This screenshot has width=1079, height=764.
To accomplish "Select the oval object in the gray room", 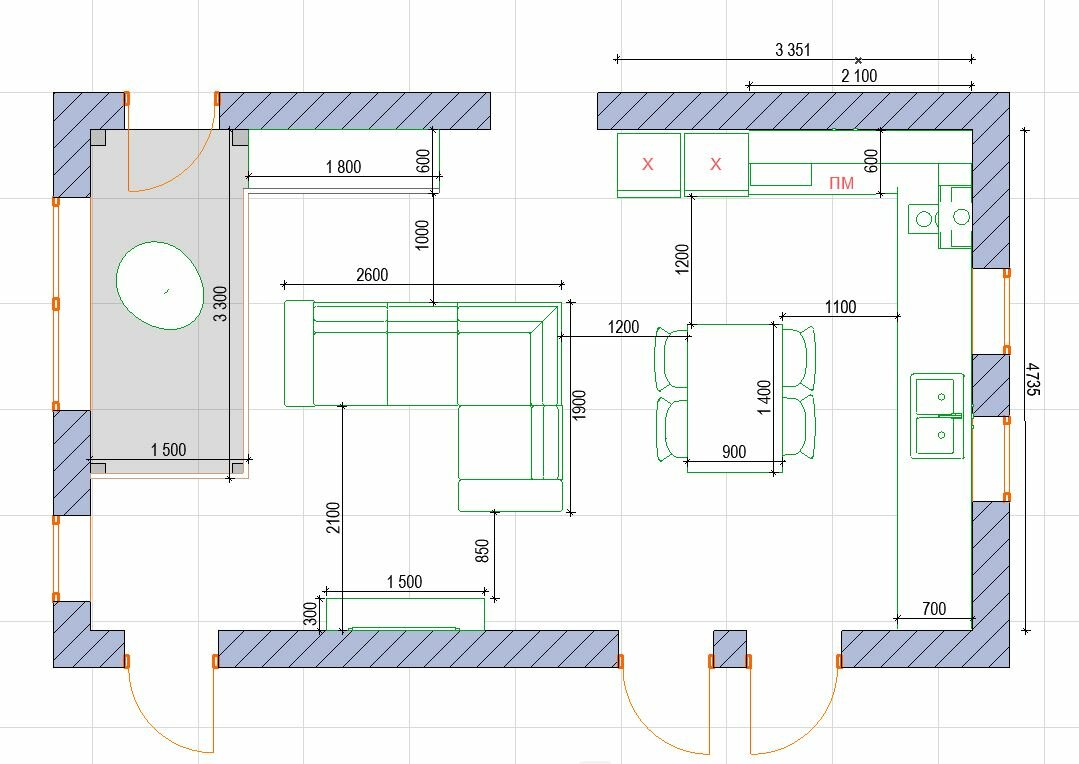I will click(160, 285).
